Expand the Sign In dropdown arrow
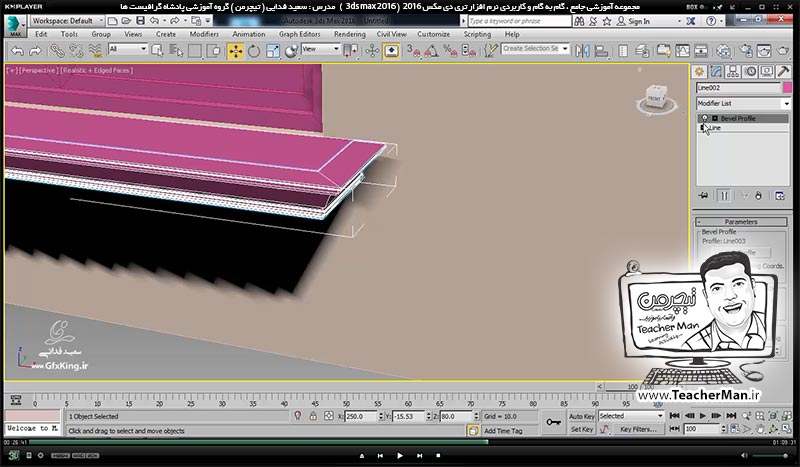Viewport: 800px width, 467px height. click(679, 21)
